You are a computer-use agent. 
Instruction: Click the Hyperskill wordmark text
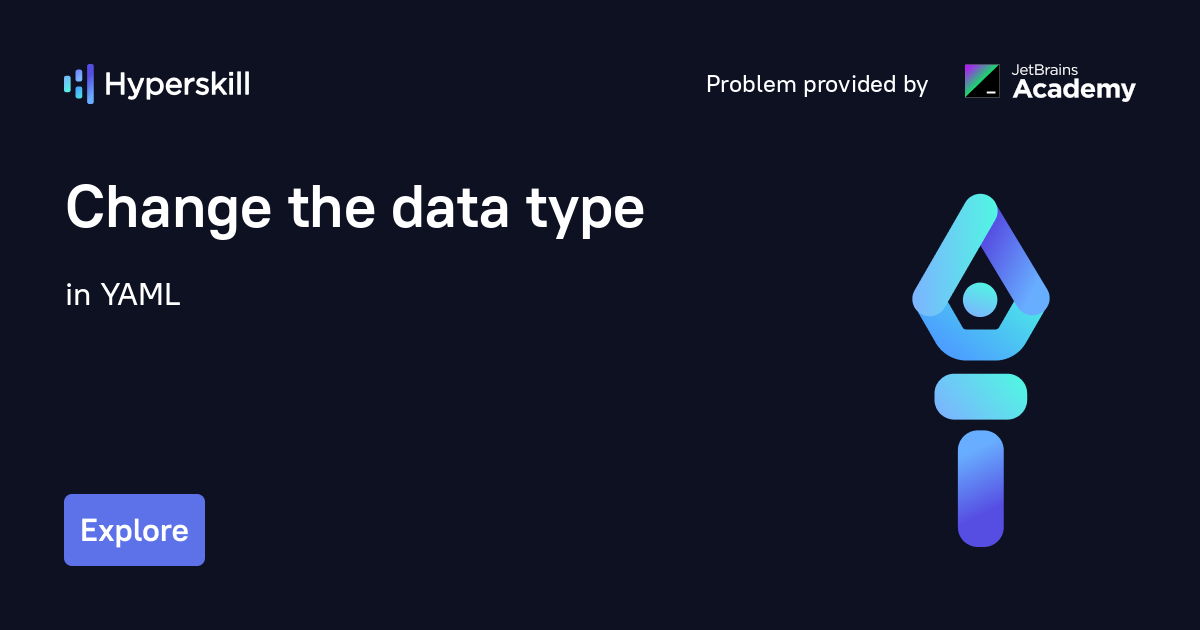tap(177, 85)
